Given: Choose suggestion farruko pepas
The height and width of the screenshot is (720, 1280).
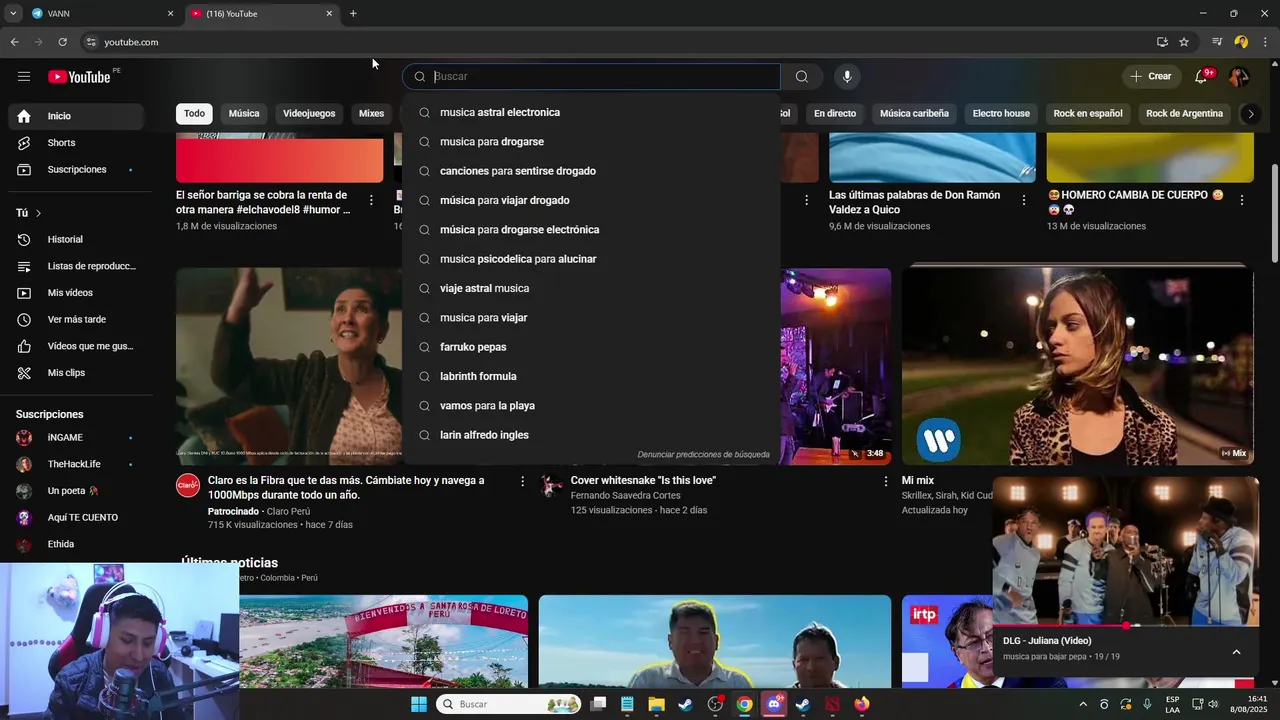Looking at the screenshot, I should point(591,347).
